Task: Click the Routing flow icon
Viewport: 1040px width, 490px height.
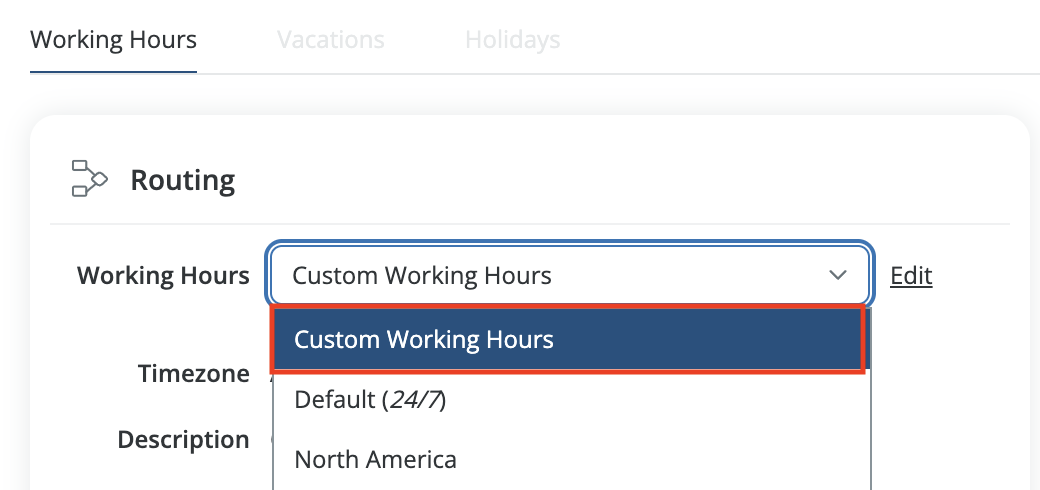Action: point(89,179)
